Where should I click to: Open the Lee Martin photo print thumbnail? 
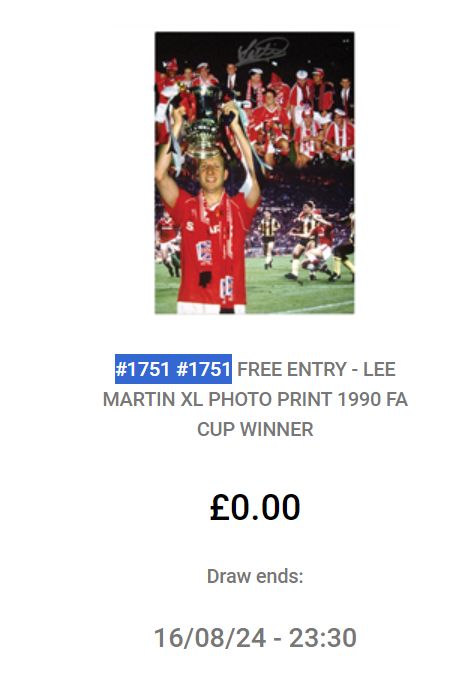[255, 173]
